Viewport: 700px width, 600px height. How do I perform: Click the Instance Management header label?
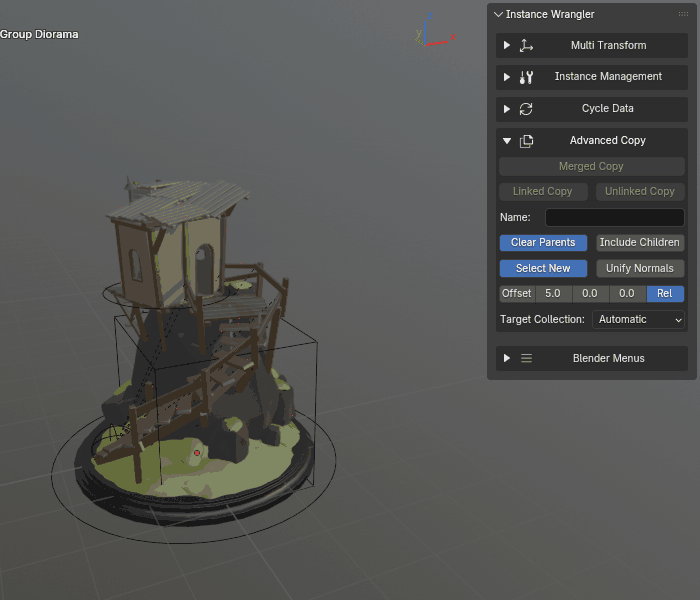pos(608,77)
